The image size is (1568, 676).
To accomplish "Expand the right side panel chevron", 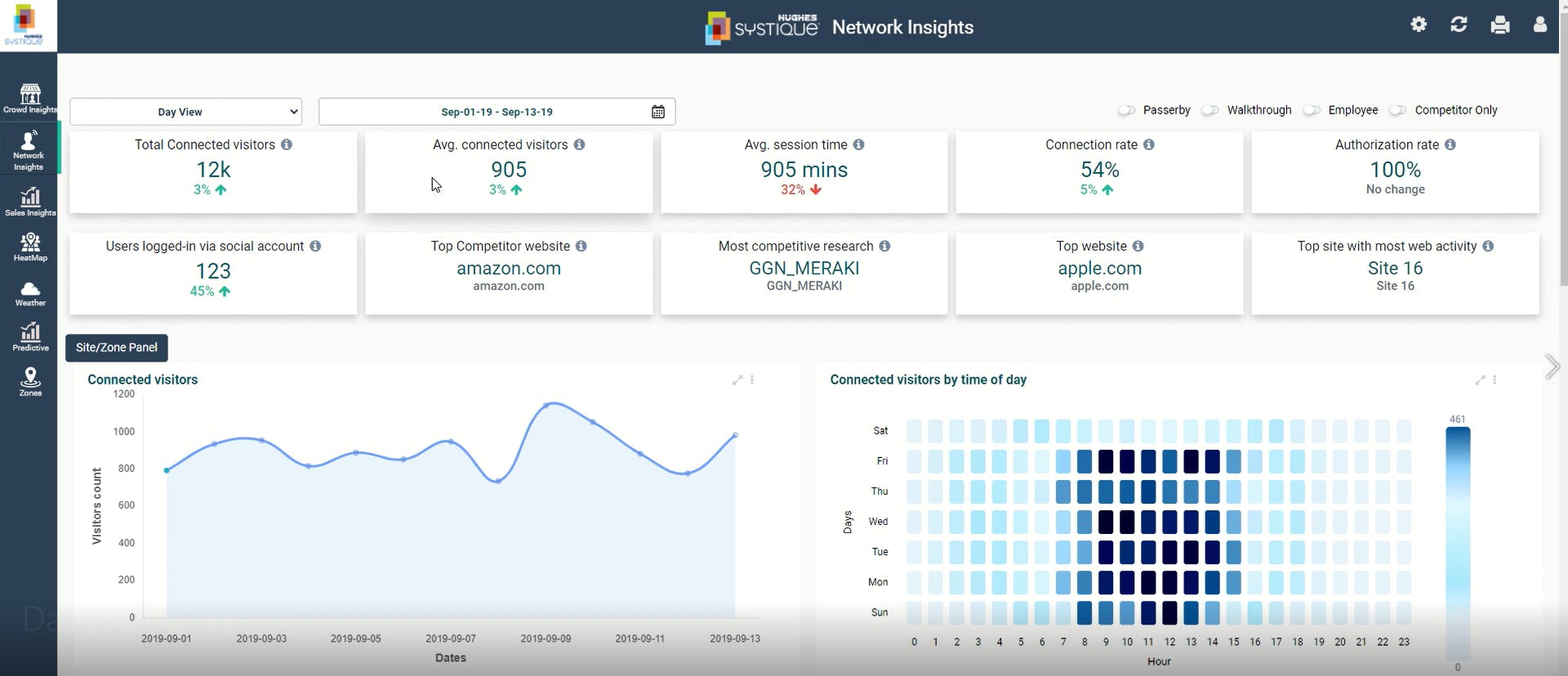I will coord(1552,367).
